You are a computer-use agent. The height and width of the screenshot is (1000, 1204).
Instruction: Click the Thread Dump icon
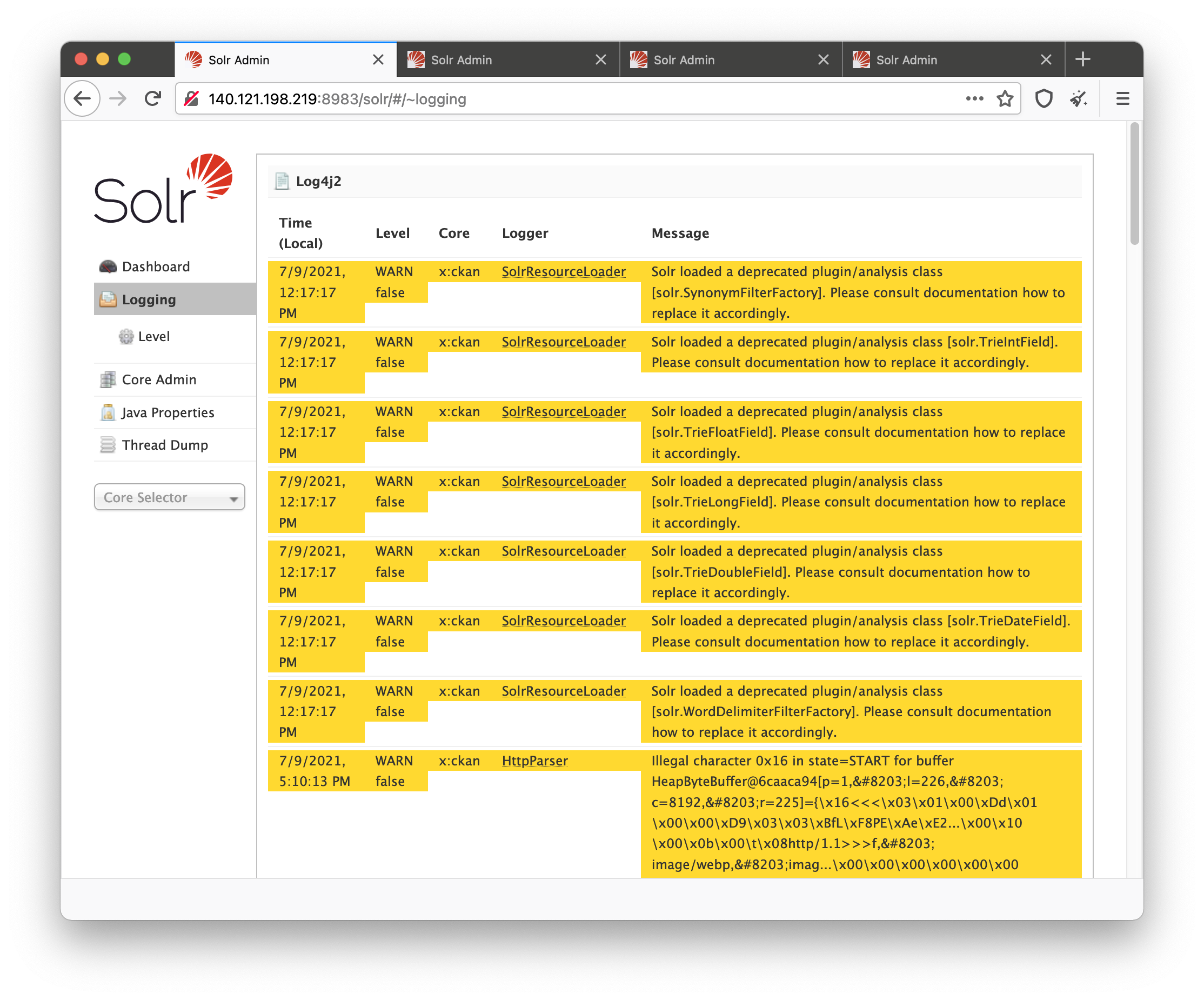108,445
